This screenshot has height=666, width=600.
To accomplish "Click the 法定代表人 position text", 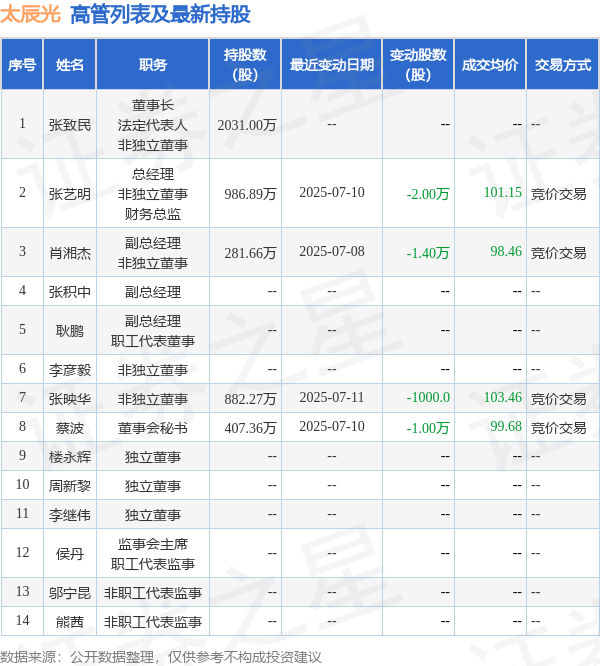I will (152, 125).
